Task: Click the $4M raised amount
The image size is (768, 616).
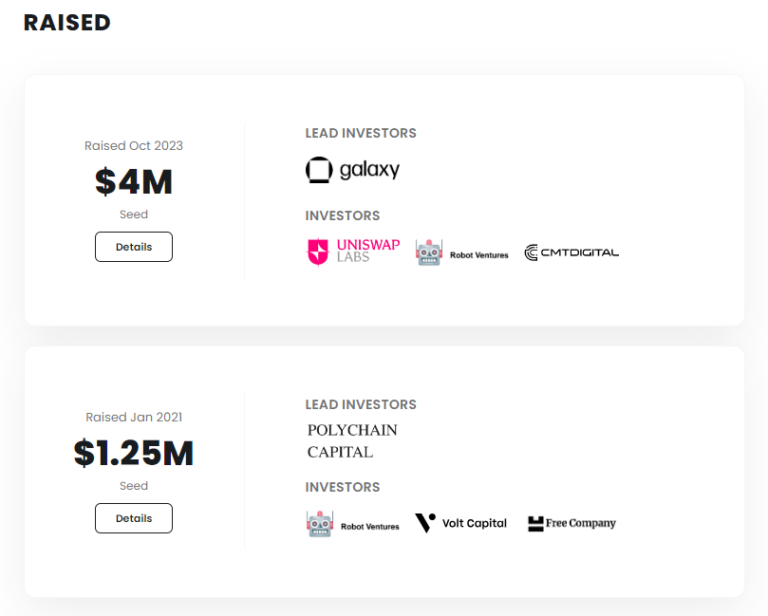Action: (x=134, y=182)
